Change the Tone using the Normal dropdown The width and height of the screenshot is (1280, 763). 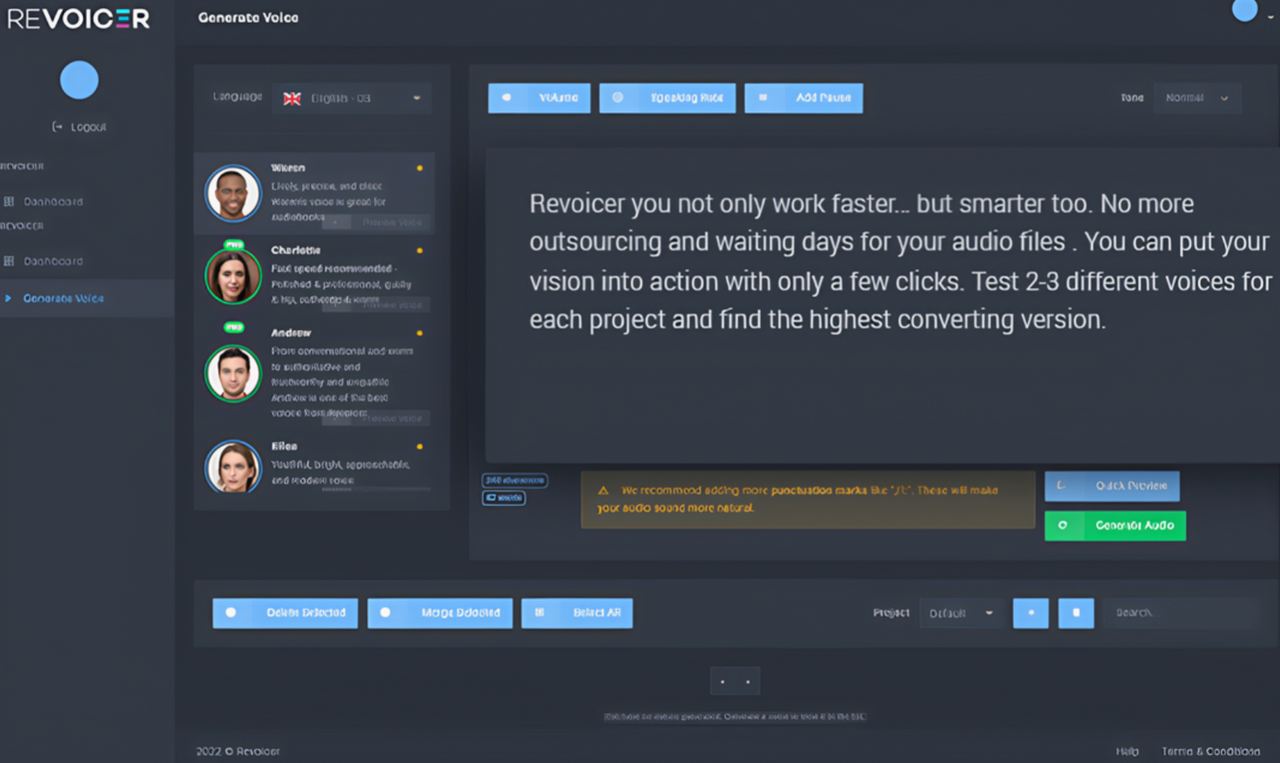[1198, 97]
